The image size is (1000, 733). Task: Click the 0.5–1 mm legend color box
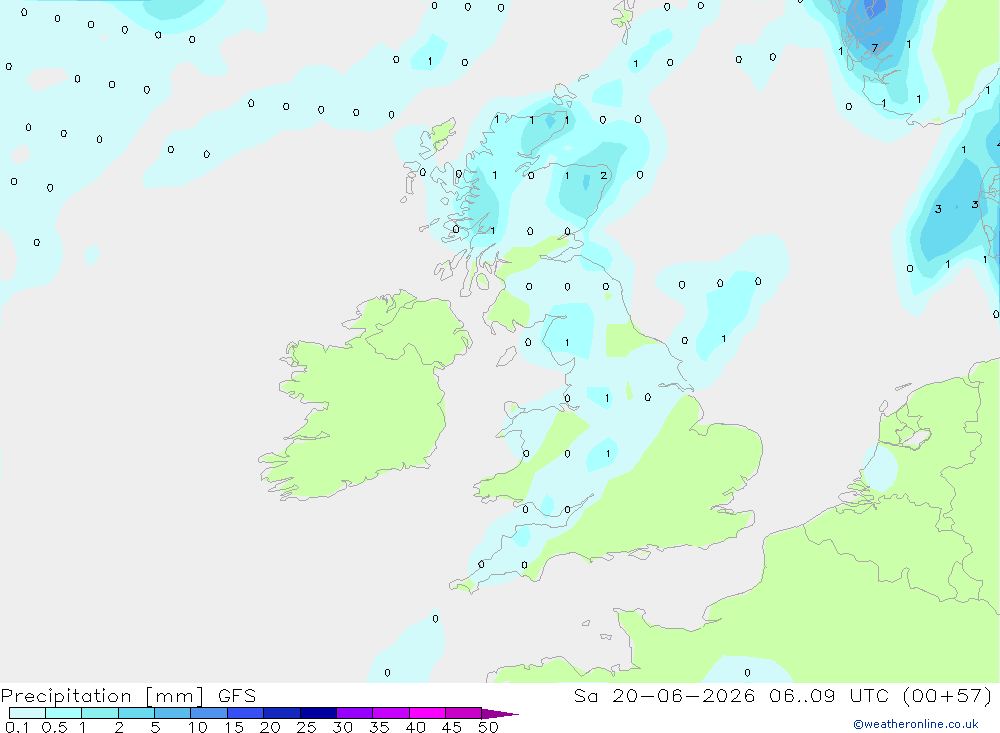click(x=64, y=713)
